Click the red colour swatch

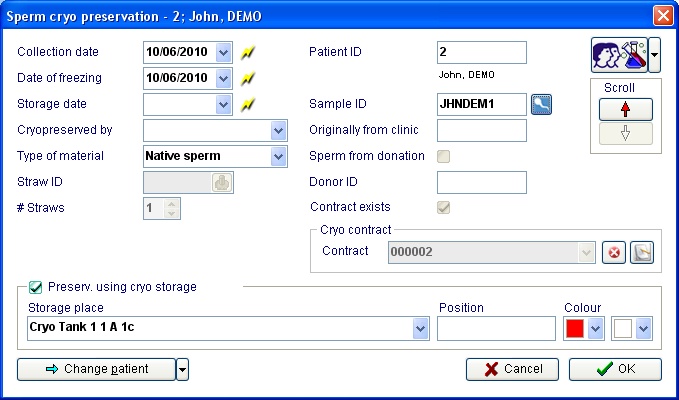click(575, 329)
